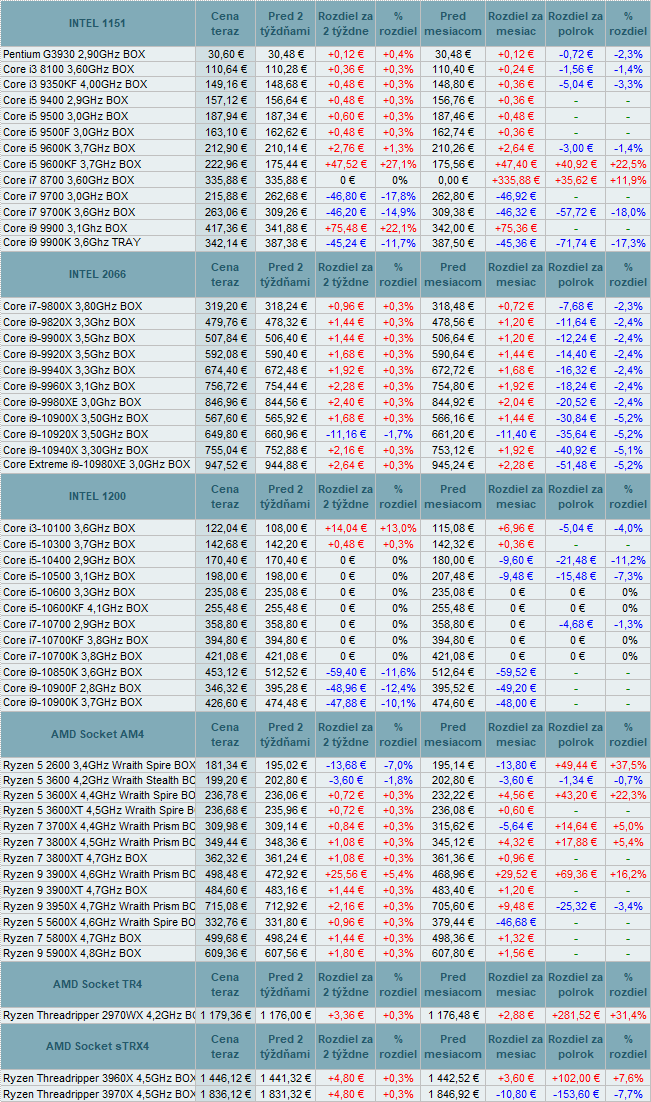Screen dimensions: 651x1102
Task: Click Core i9 9900K 3,6Ghz TRAY
Action: [x=72, y=242]
